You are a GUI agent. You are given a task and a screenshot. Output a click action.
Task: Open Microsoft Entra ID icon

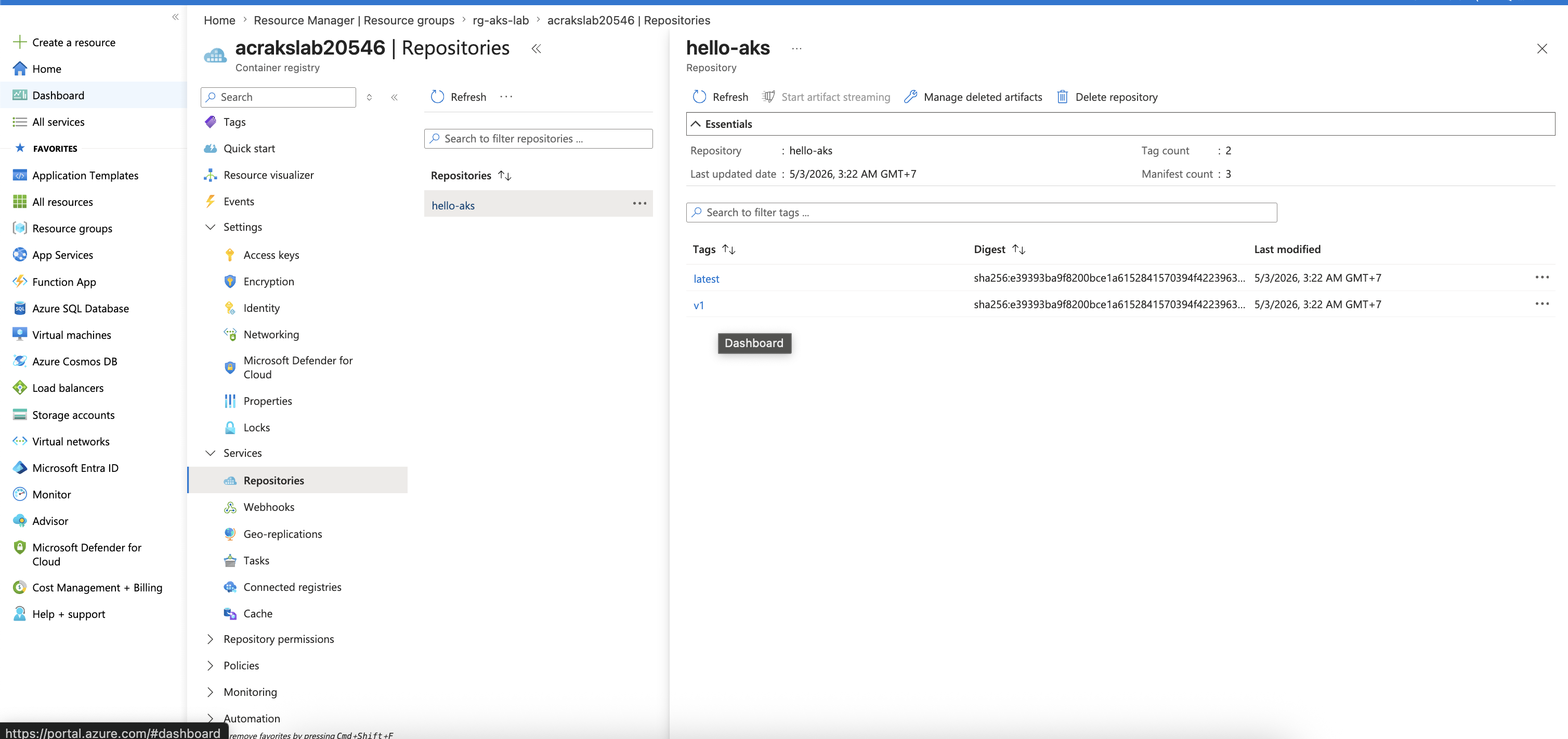click(19, 467)
